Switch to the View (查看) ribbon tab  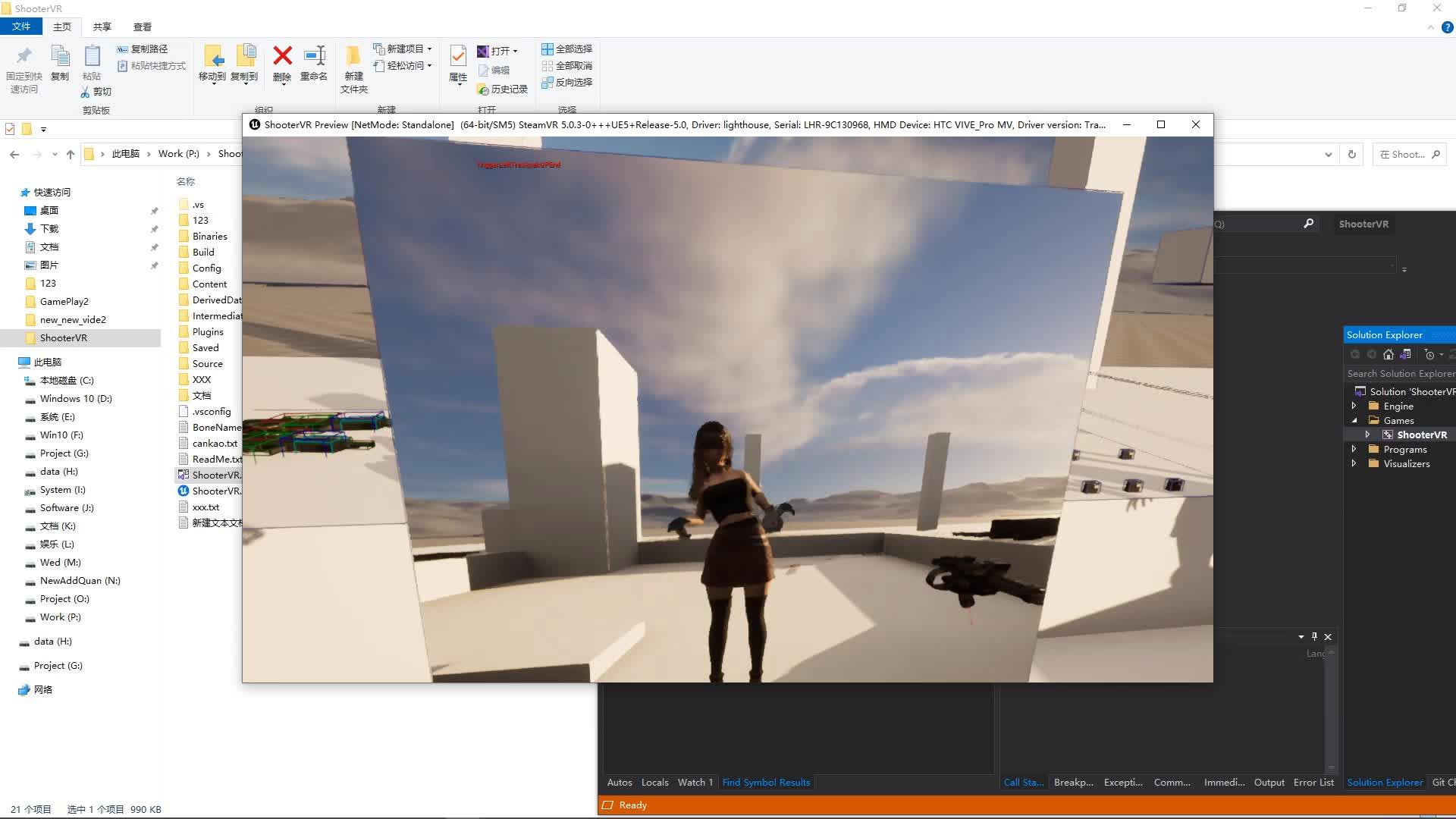tap(142, 27)
